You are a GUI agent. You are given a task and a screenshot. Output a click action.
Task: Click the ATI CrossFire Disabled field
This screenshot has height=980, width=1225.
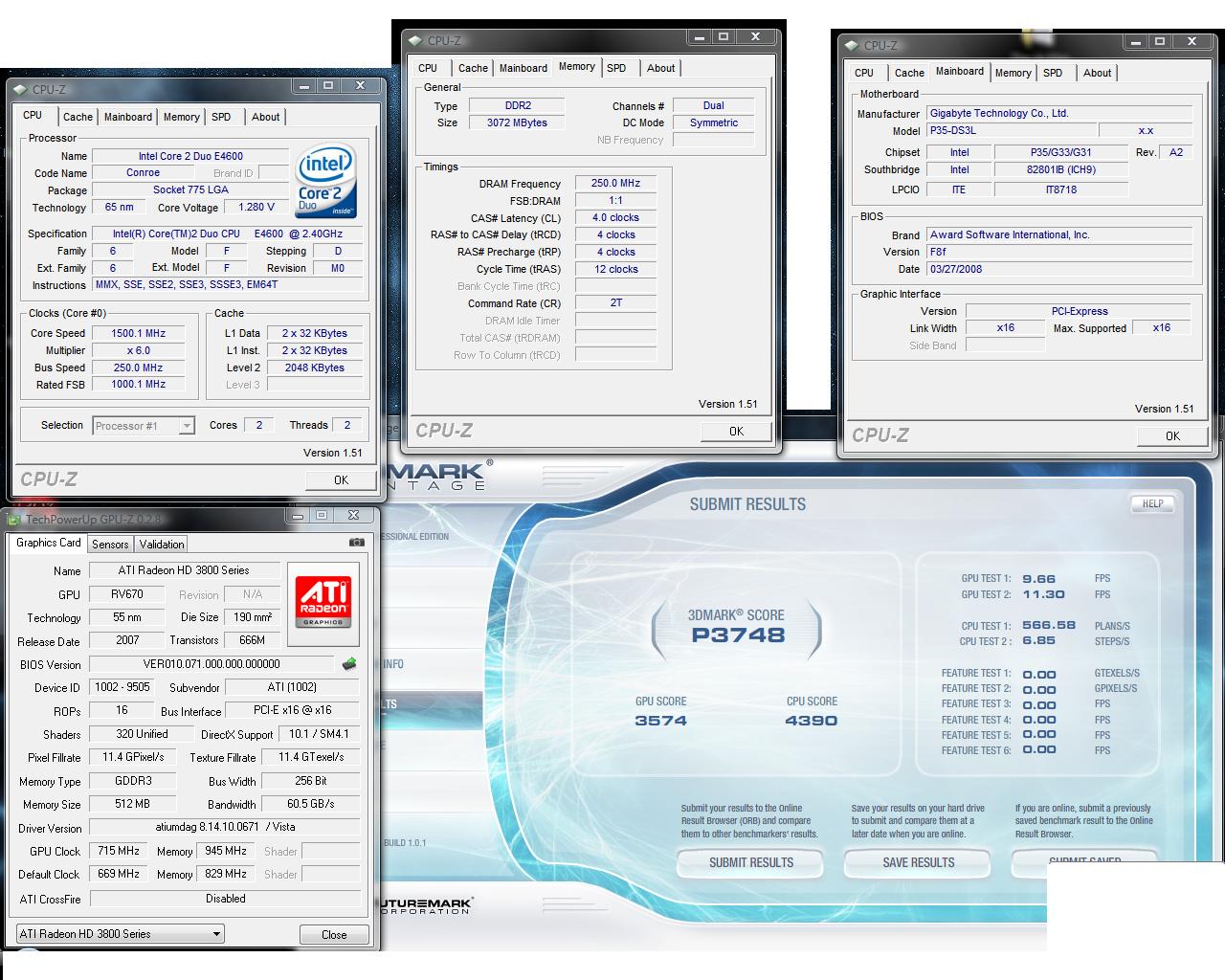pyautogui.click(x=225, y=899)
